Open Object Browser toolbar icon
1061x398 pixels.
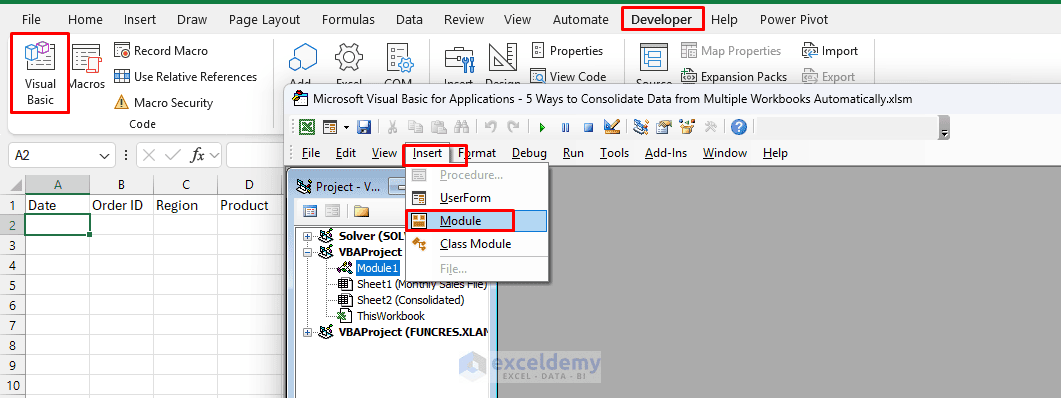[687, 127]
